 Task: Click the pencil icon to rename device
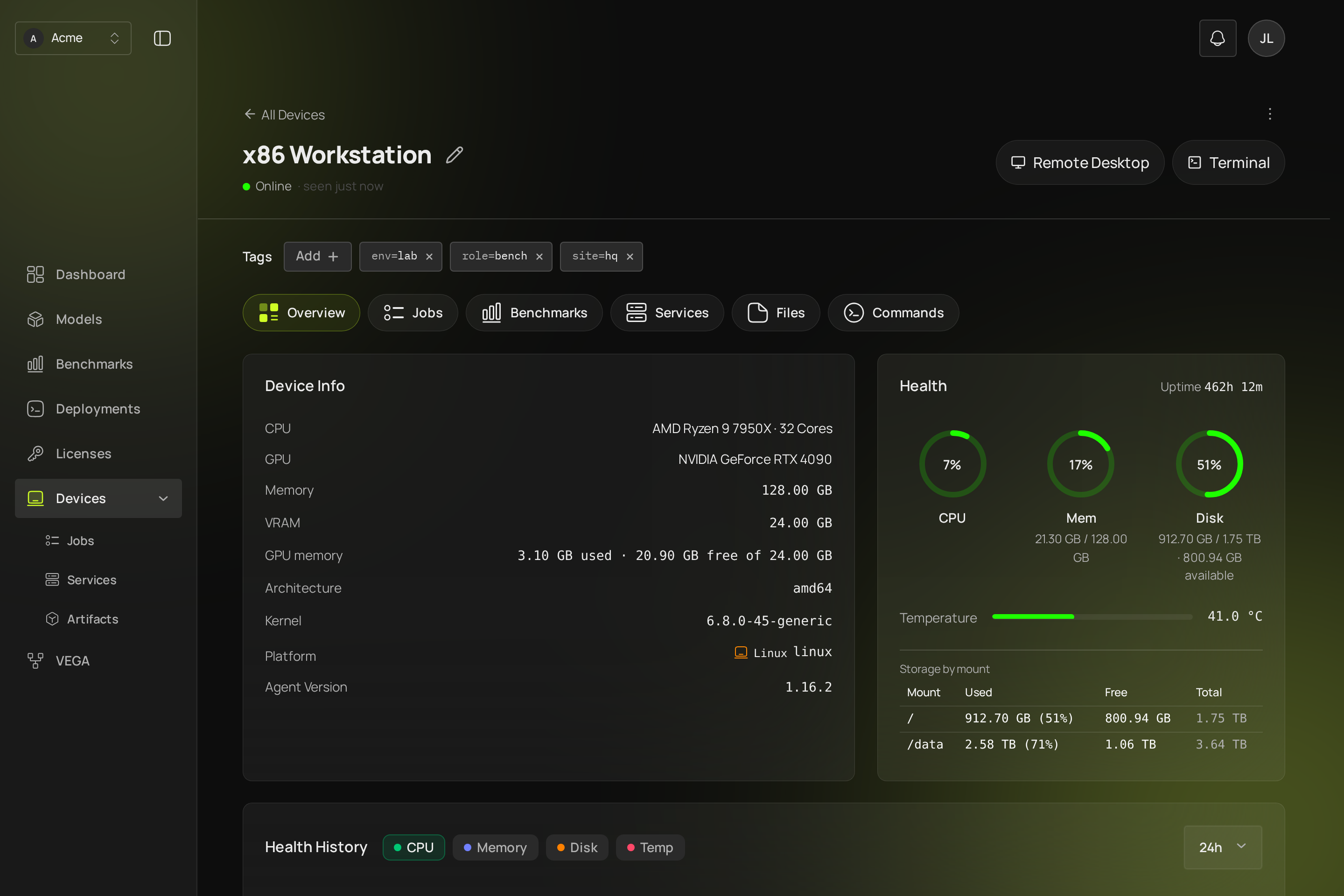point(454,155)
